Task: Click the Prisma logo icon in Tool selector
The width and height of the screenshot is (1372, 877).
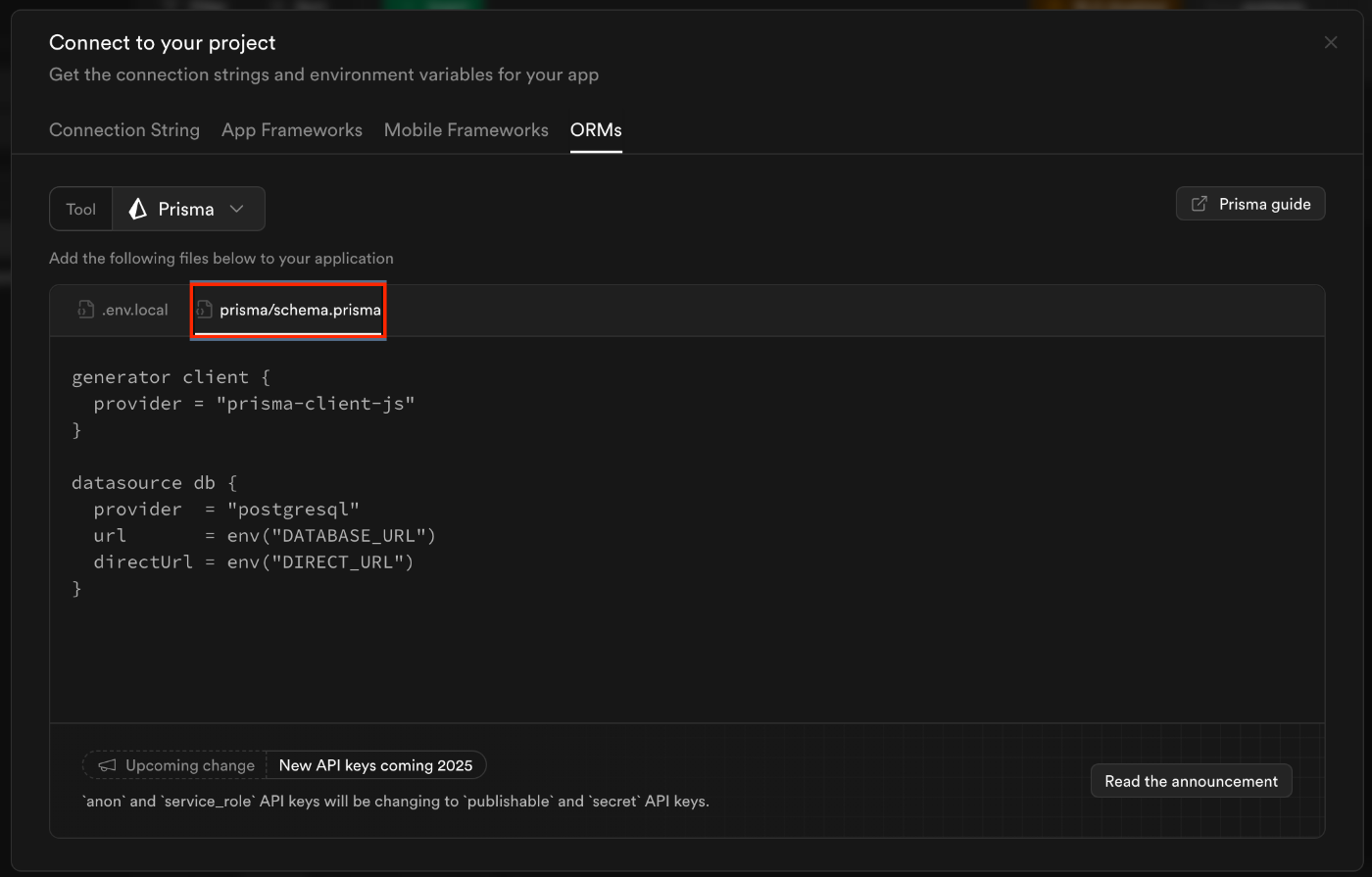Action: (138, 209)
